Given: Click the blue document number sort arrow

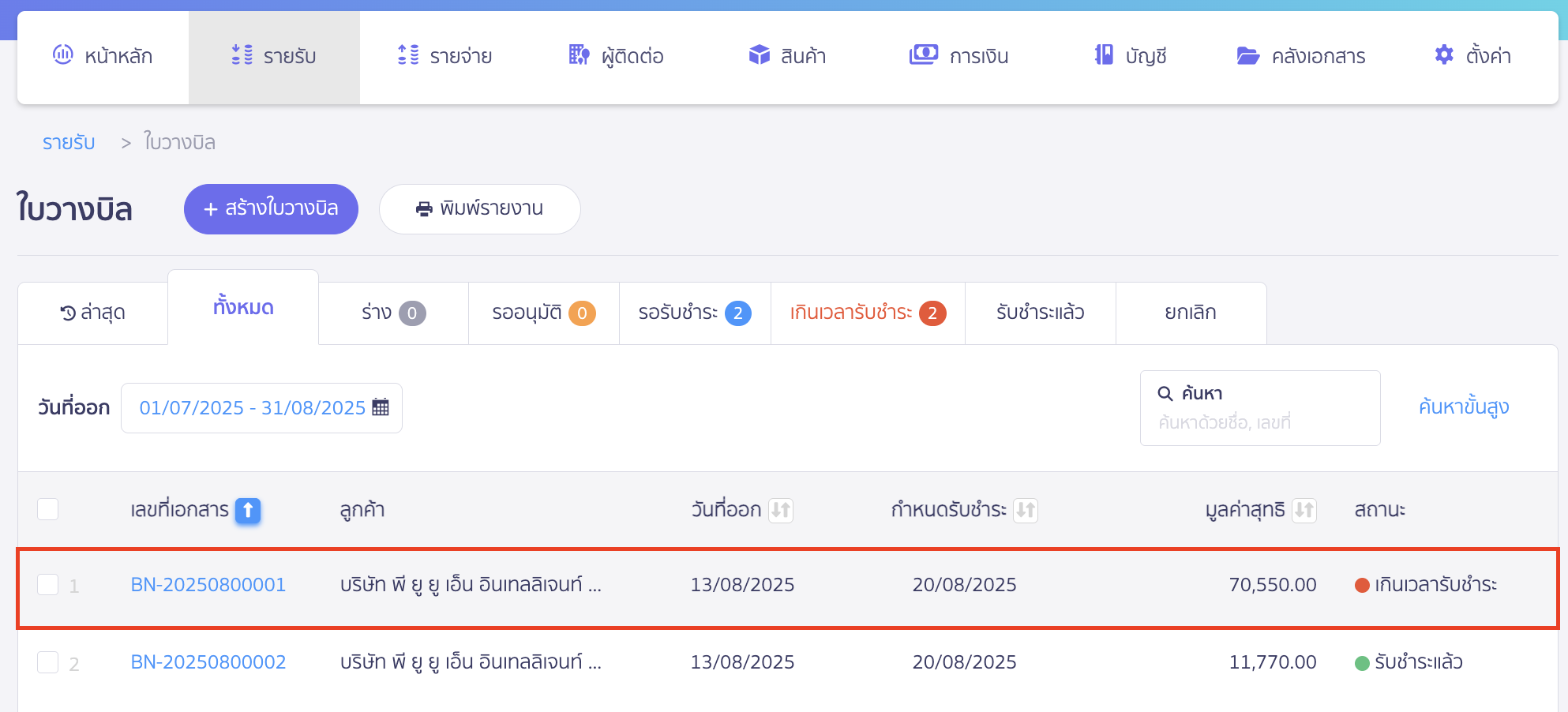Looking at the screenshot, I should tap(248, 510).
